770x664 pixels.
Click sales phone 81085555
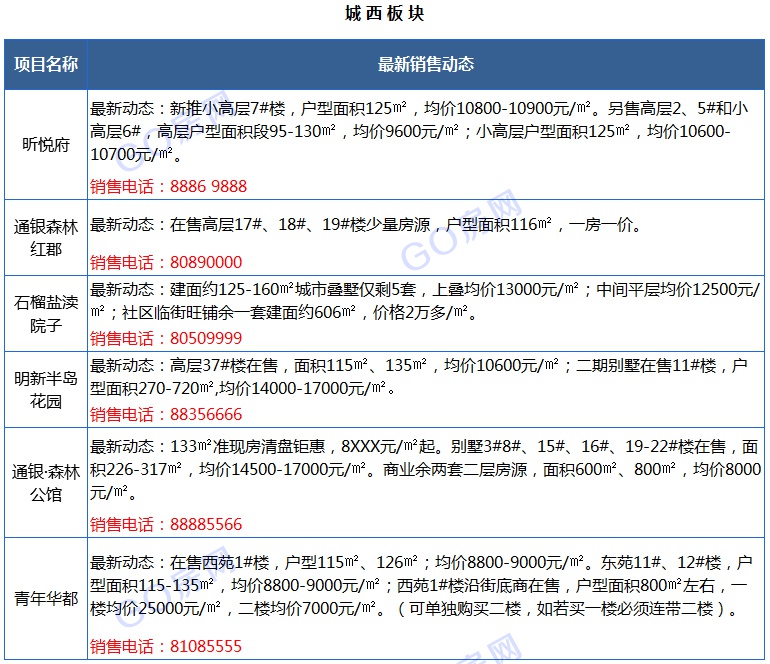(x=206, y=646)
